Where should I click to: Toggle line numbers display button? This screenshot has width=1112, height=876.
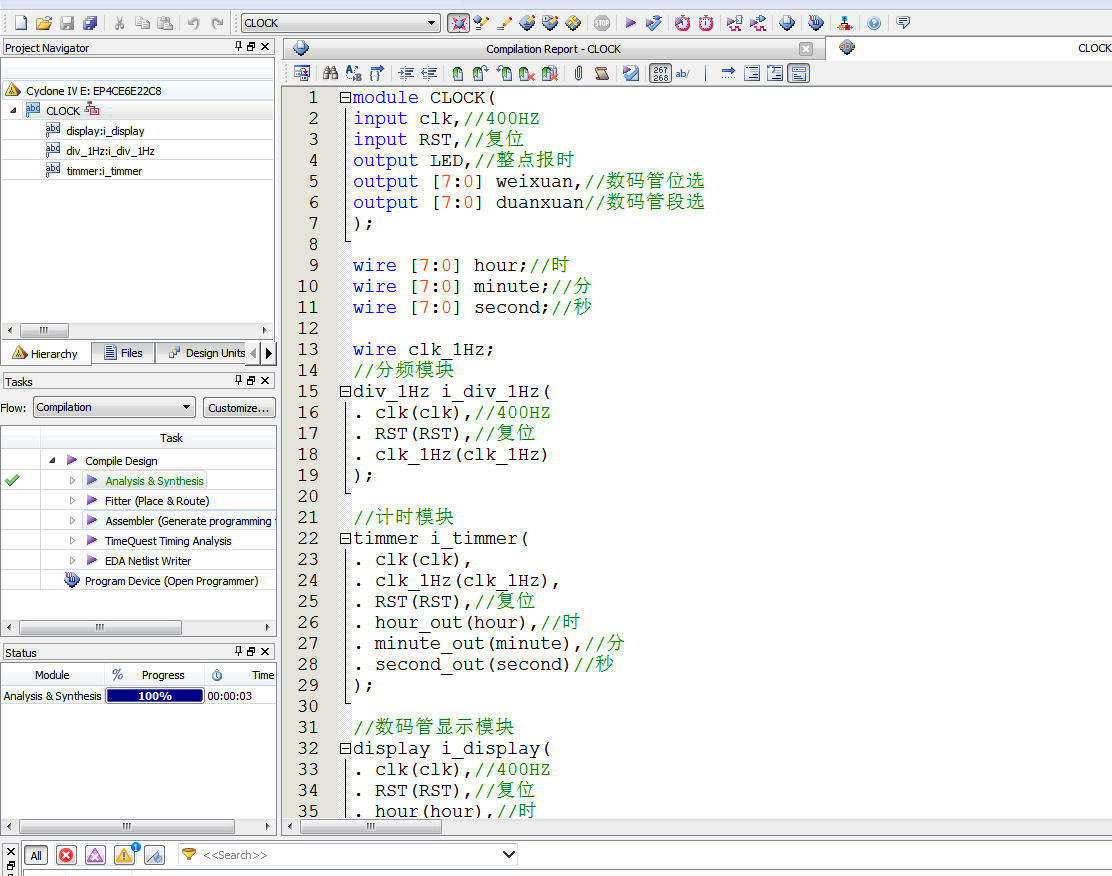pos(661,73)
